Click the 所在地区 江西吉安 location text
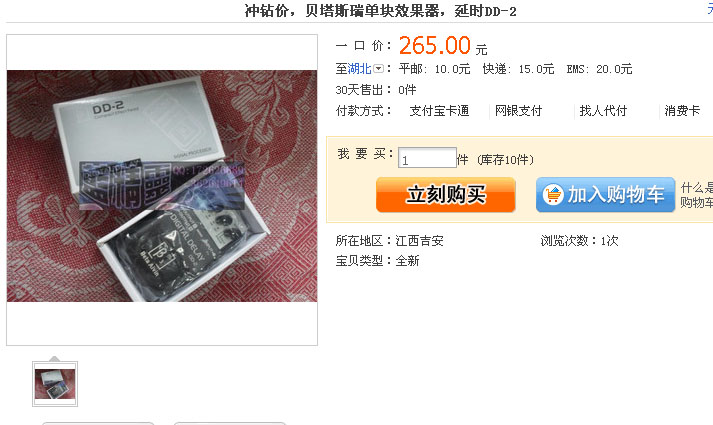The width and height of the screenshot is (713, 425). 390,240
